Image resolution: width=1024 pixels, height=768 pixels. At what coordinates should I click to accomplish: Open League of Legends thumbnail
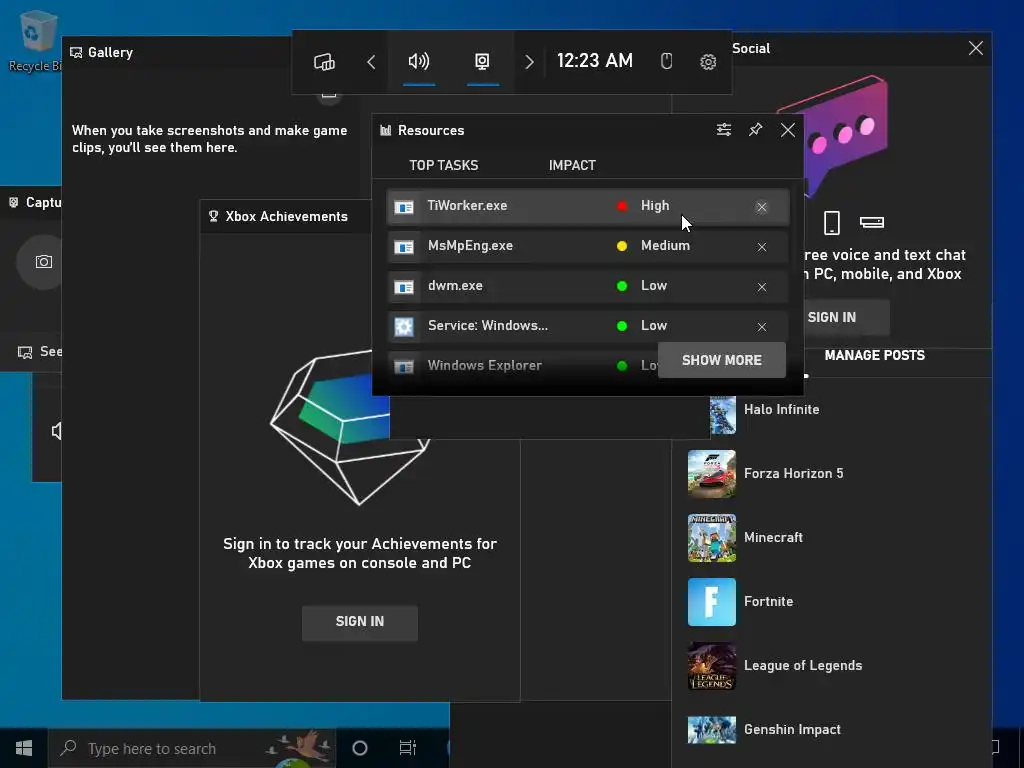coord(712,666)
